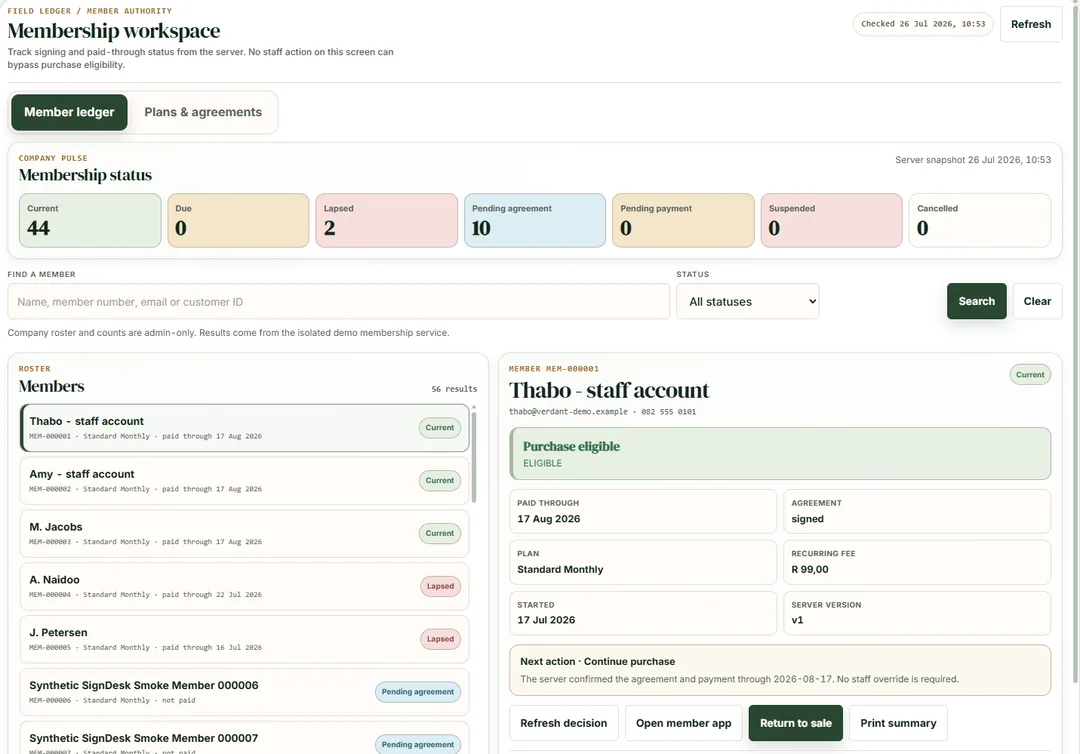Switch to the Member ledger tab
Image resolution: width=1080 pixels, height=754 pixels.
[x=69, y=112]
